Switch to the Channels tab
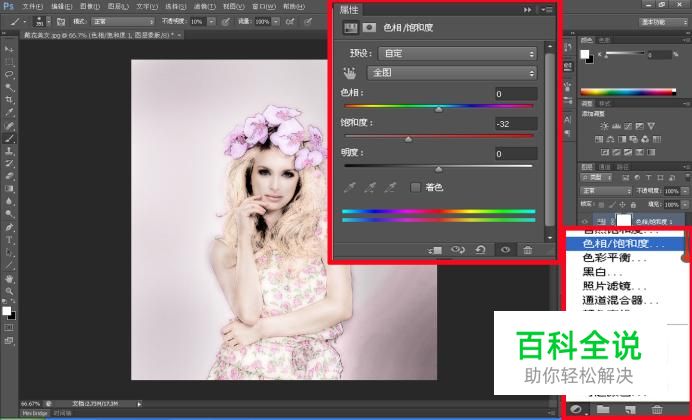692x420 pixels. (x=604, y=167)
